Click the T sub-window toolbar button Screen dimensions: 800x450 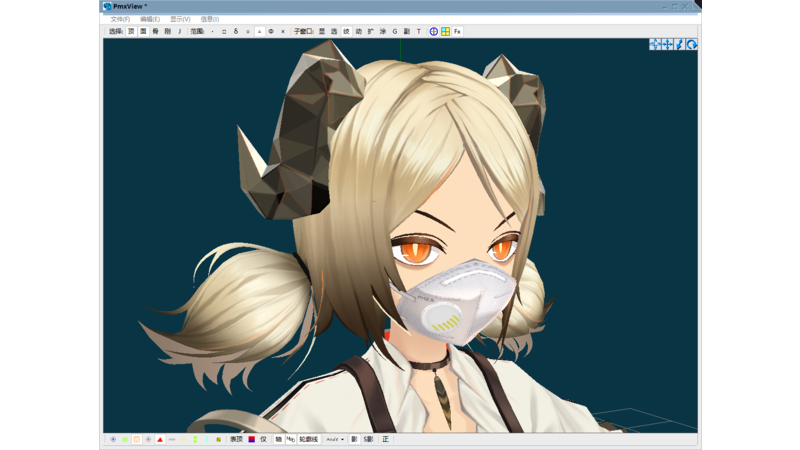419,31
